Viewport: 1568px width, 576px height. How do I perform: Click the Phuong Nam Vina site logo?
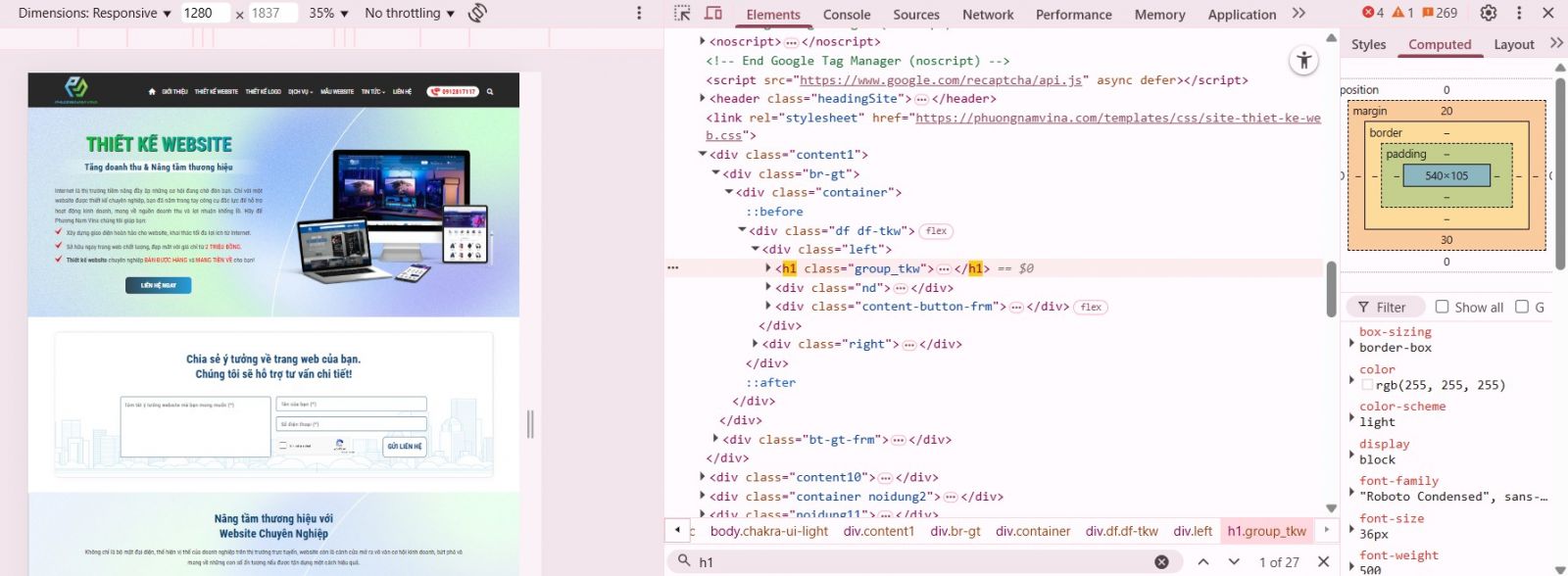(76, 90)
